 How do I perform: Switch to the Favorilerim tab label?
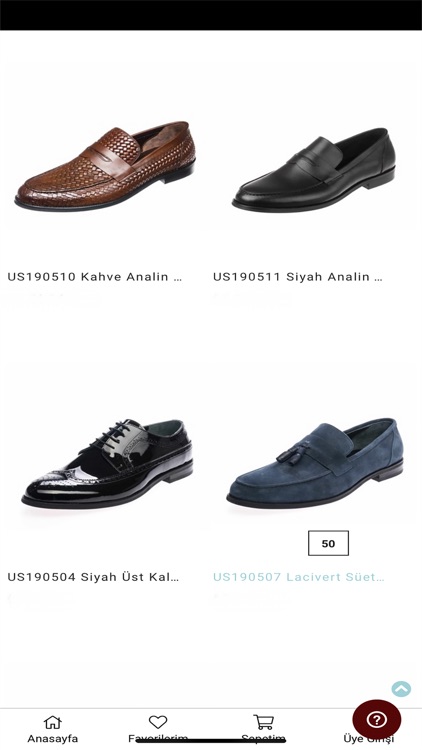158,739
